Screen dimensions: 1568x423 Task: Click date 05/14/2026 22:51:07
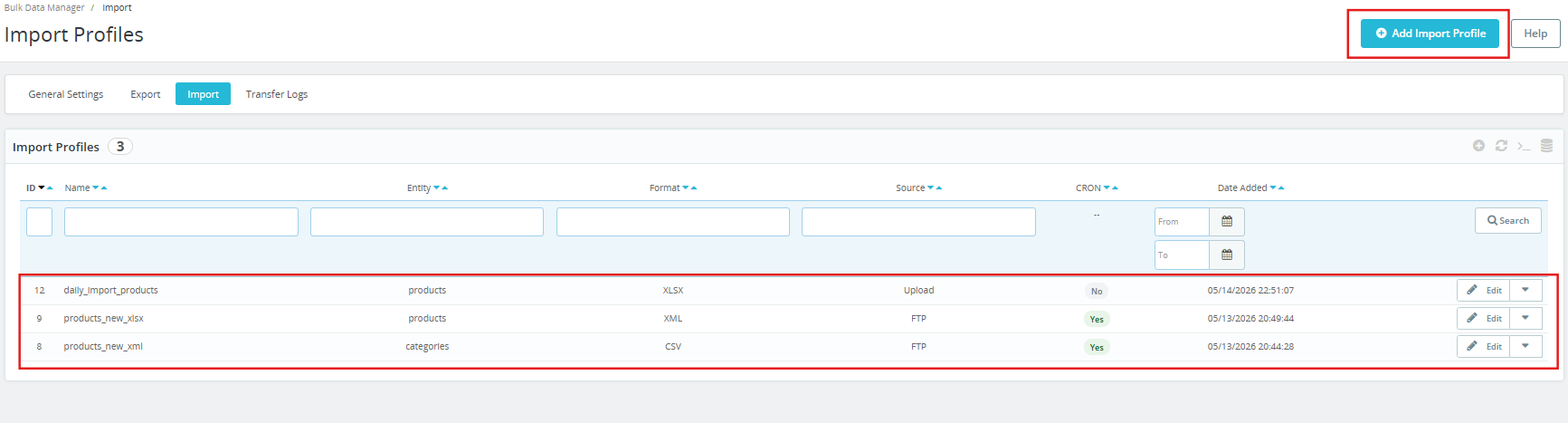coord(1250,291)
